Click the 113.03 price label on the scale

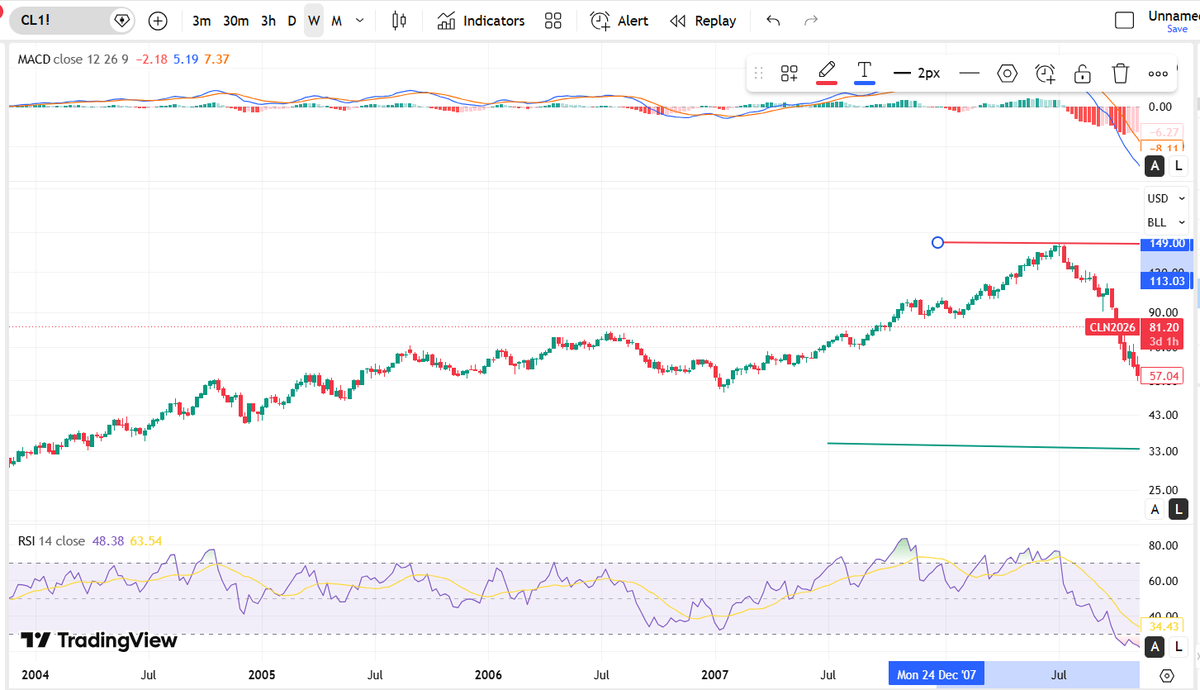point(1165,281)
